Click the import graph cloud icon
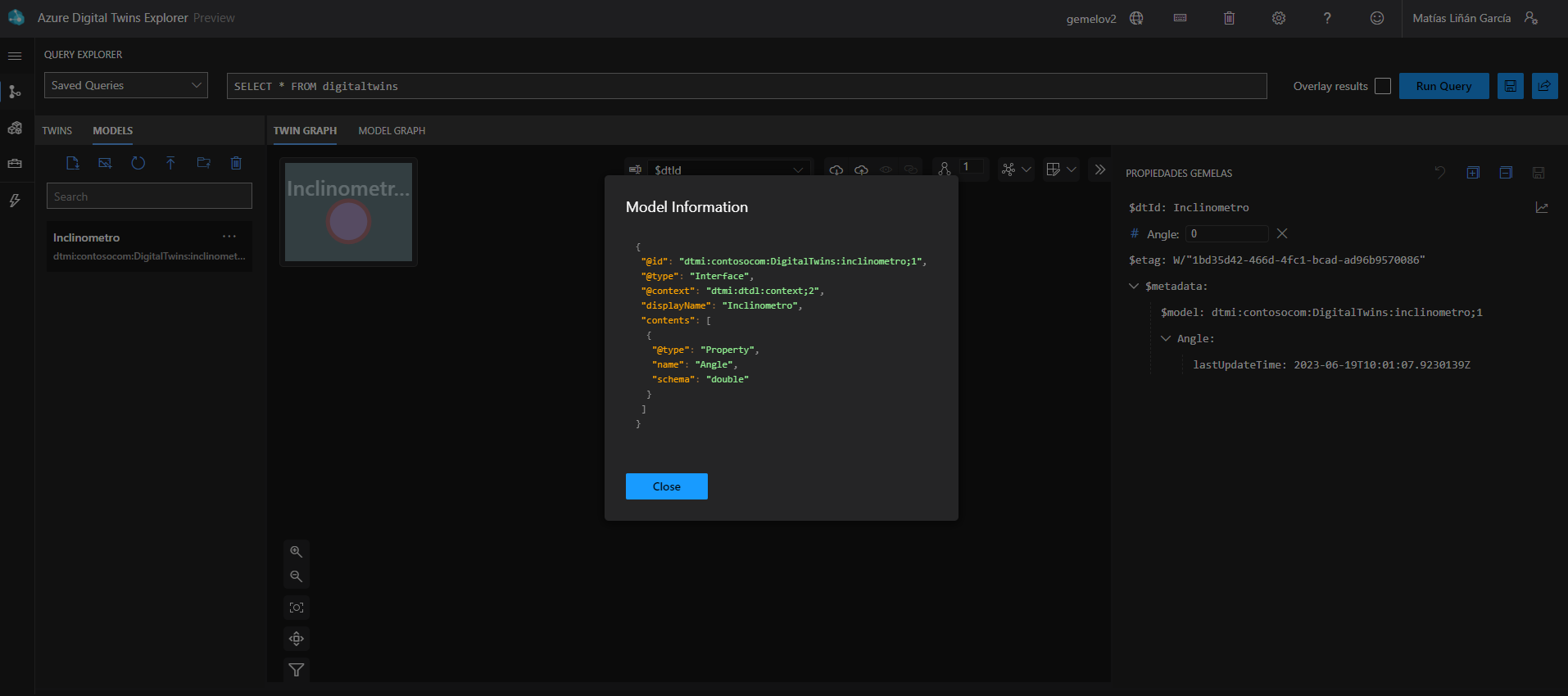The image size is (1568, 696). click(x=836, y=169)
